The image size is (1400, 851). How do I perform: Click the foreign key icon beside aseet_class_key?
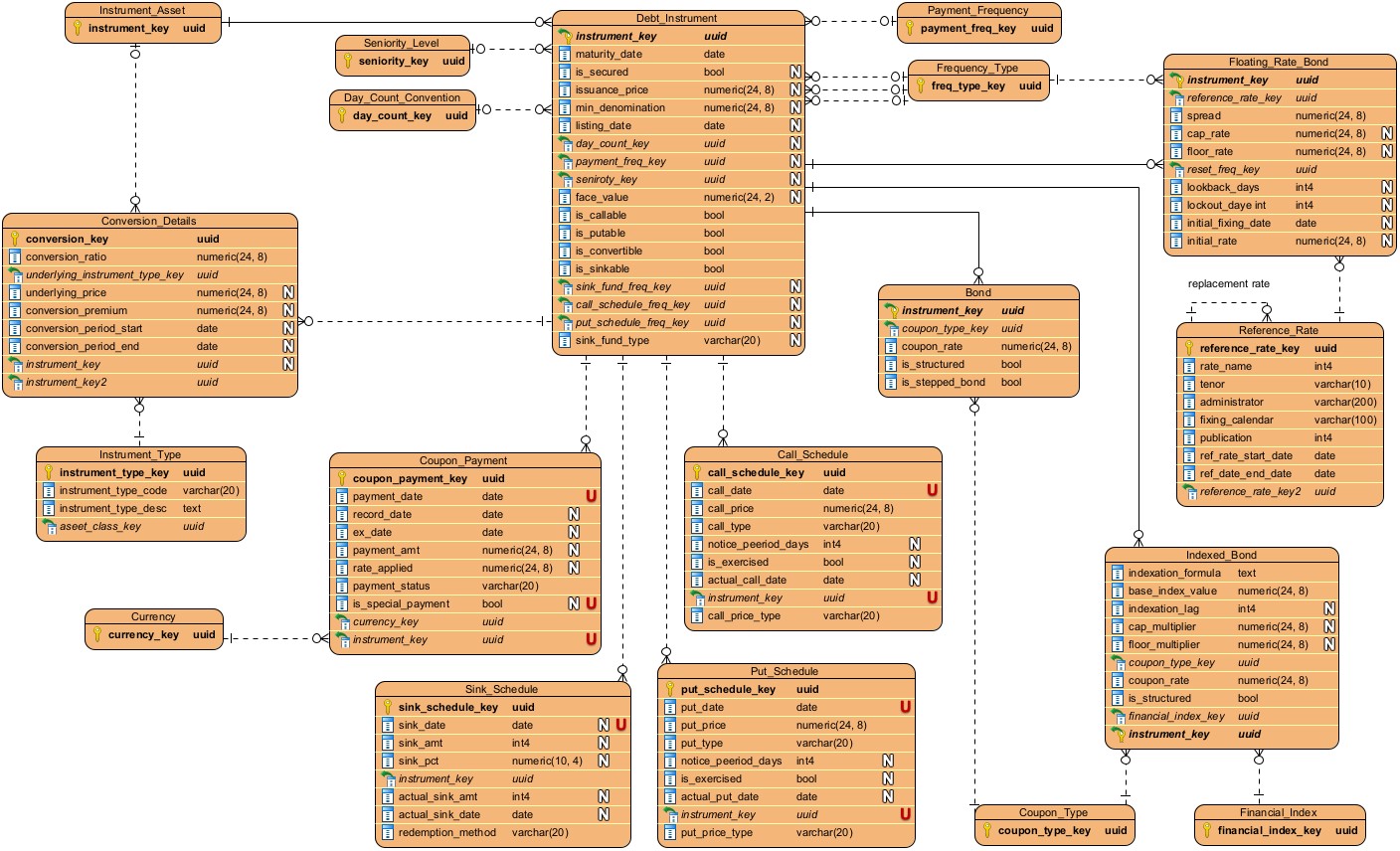tap(48, 526)
